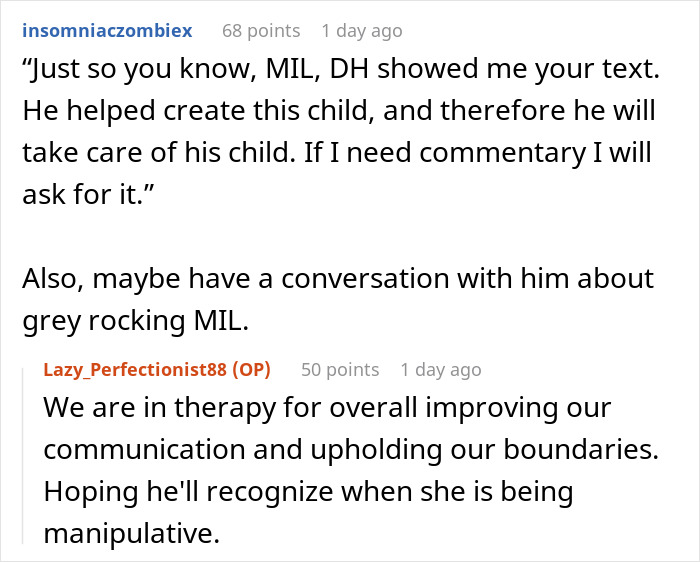Image resolution: width=700 pixels, height=562 pixels.
Task: Click the line "We are in therapy"
Action: [325, 409]
